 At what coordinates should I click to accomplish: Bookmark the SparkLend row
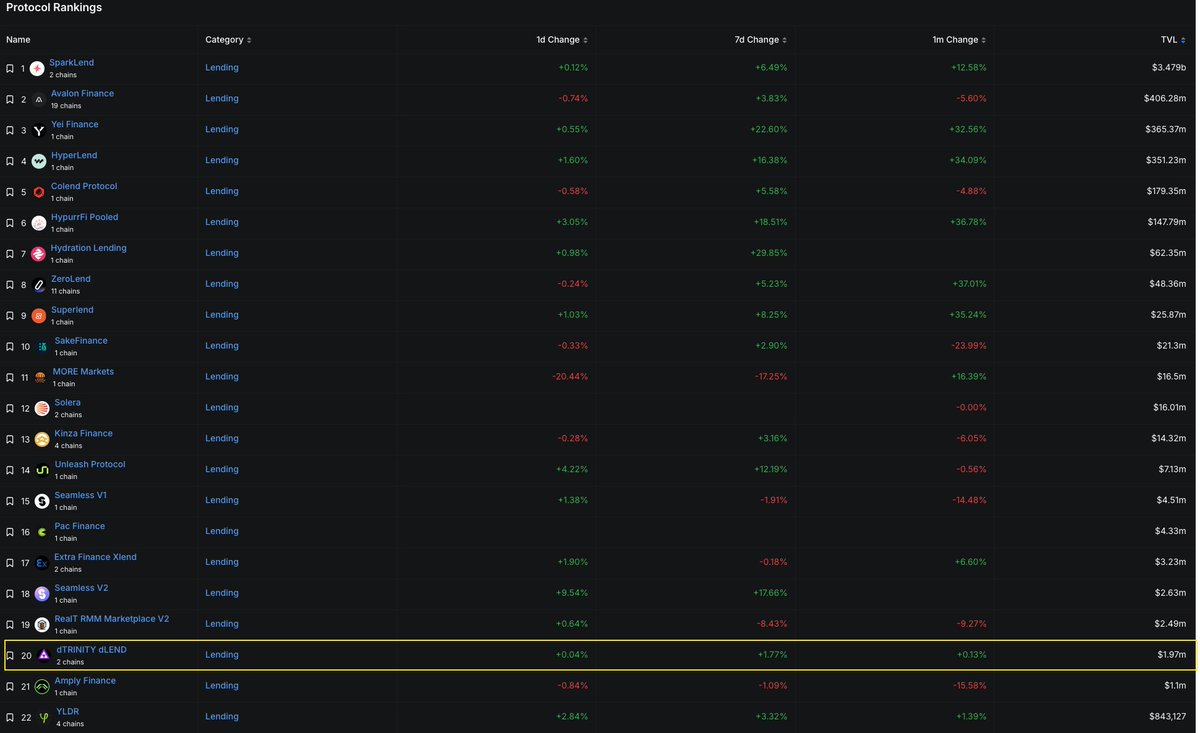coord(10,68)
